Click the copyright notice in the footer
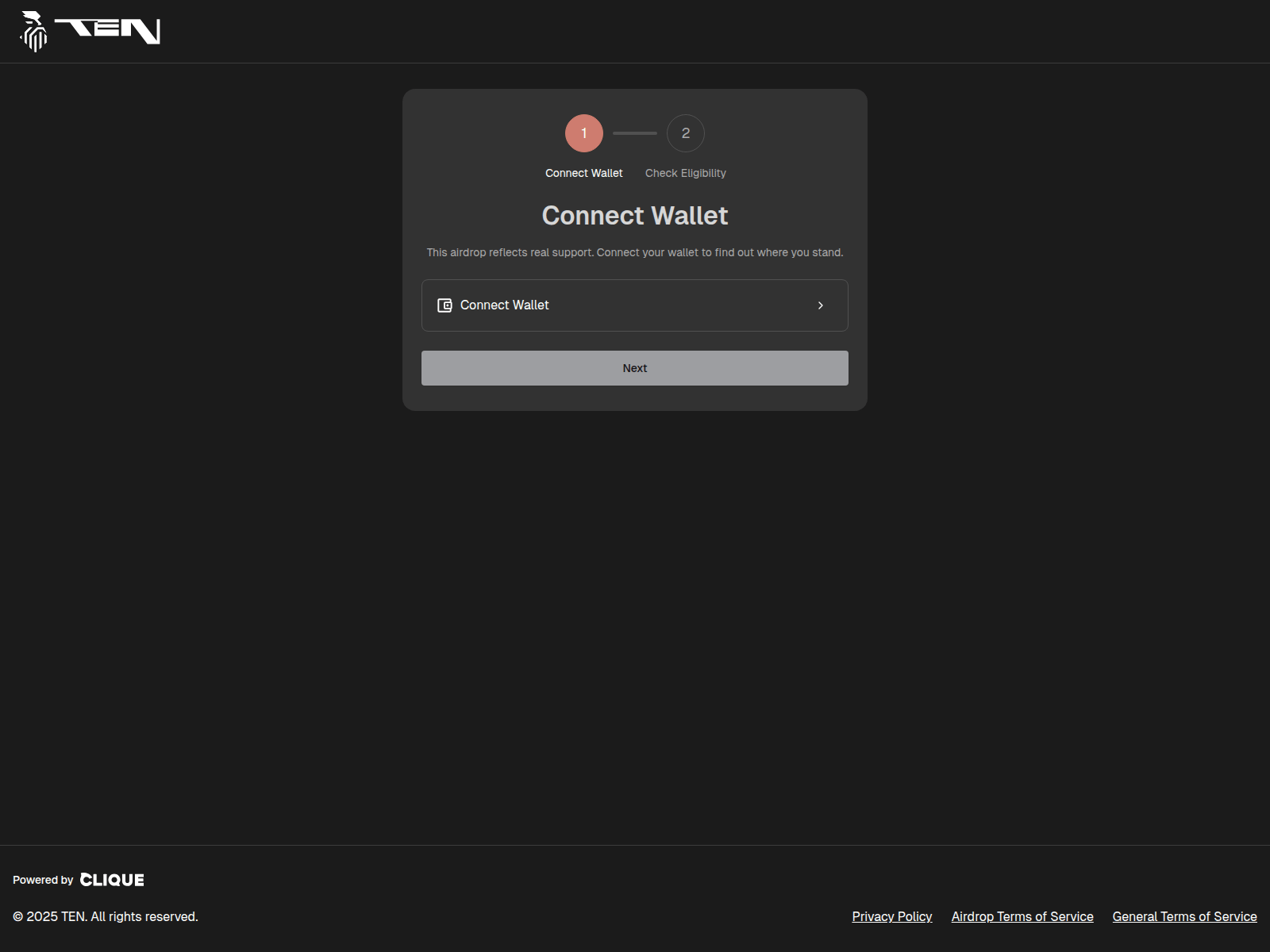 point(106,916)
